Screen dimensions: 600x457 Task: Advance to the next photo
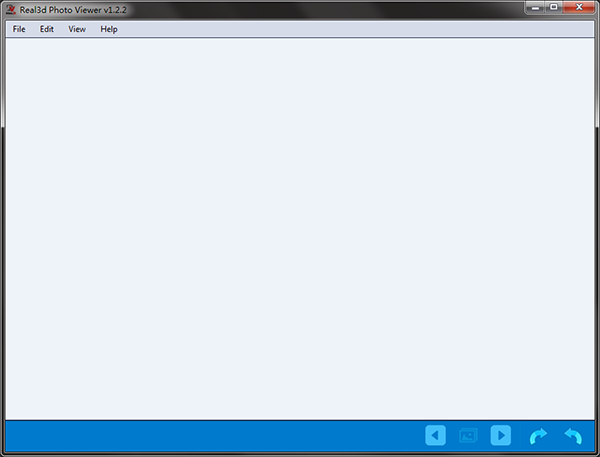point(501,435)
